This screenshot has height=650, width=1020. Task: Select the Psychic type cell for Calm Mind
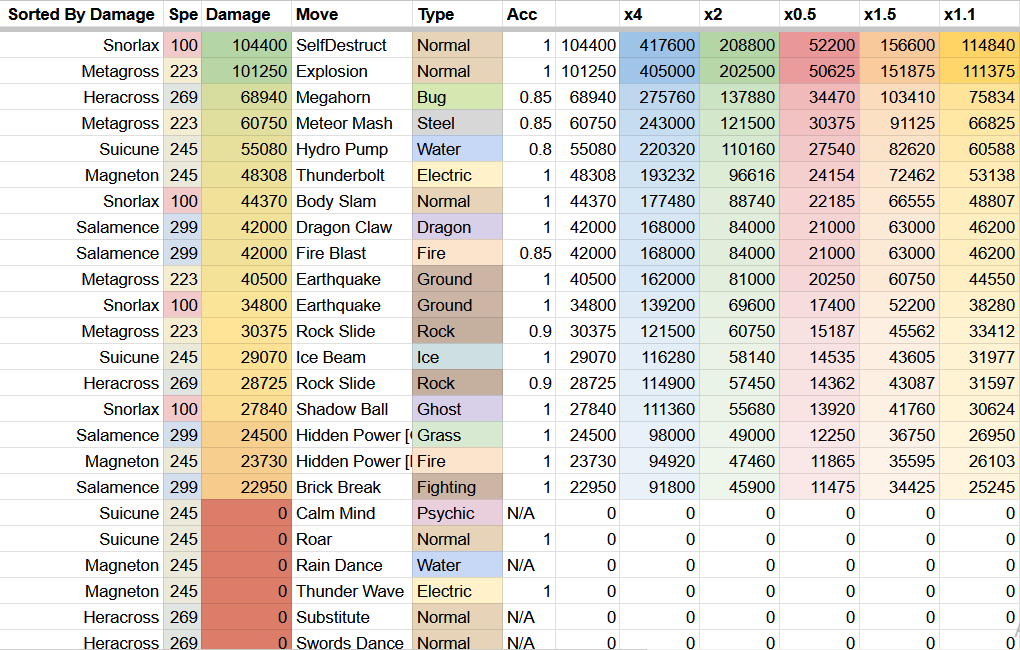click(456, 513)
